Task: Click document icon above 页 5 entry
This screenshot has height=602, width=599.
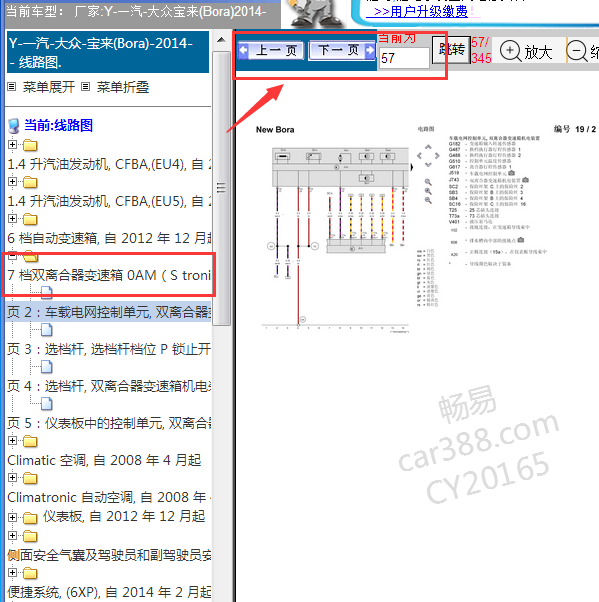Action: coord(46,404)
